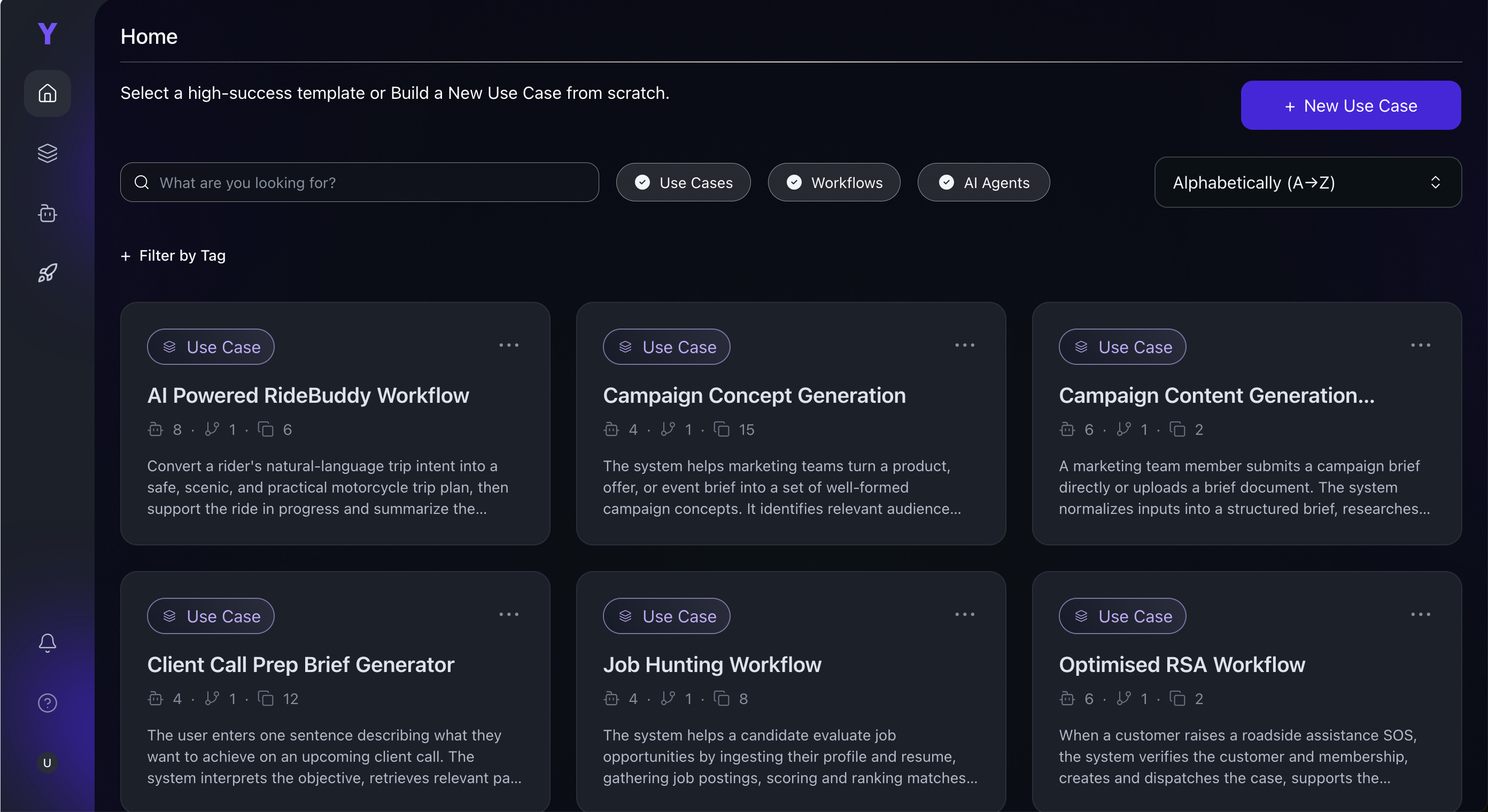The image size is (1488, 812).
Task: Open Job Hunting Workflow title
Action: [x=712, y=665]
